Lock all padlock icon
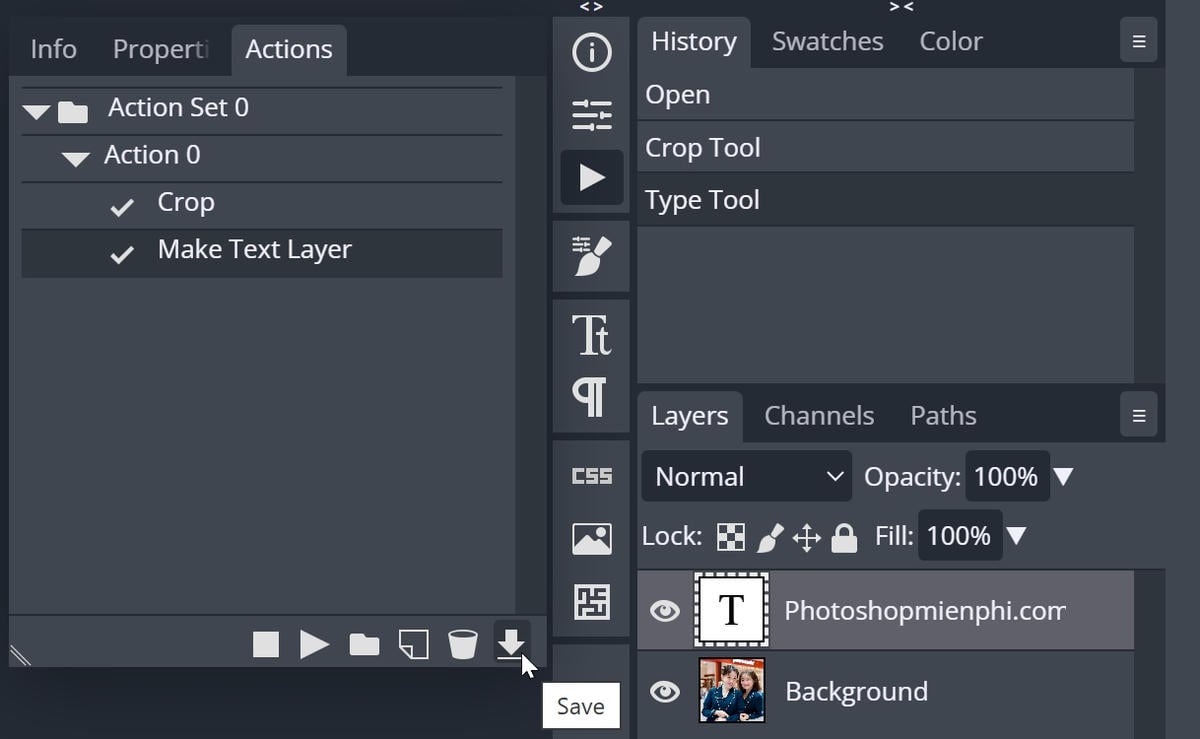The height and width of the screenshot is (739, 1200). point(844,538)
